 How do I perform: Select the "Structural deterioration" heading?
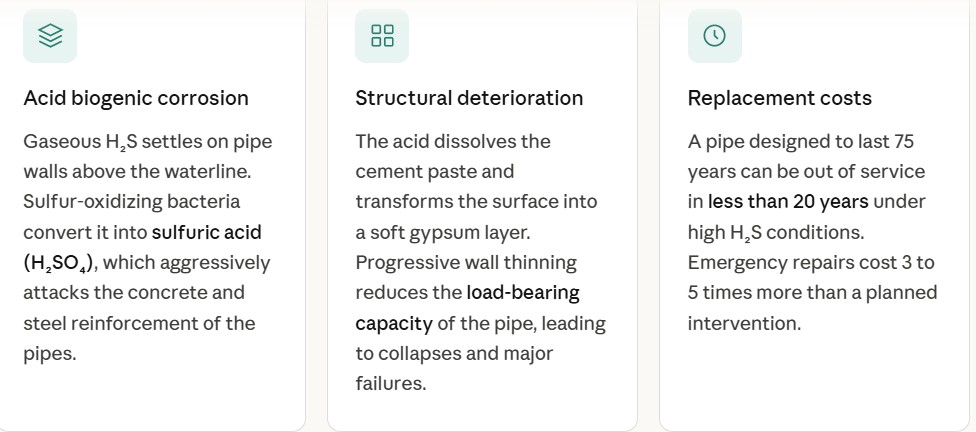pos(469,98)
